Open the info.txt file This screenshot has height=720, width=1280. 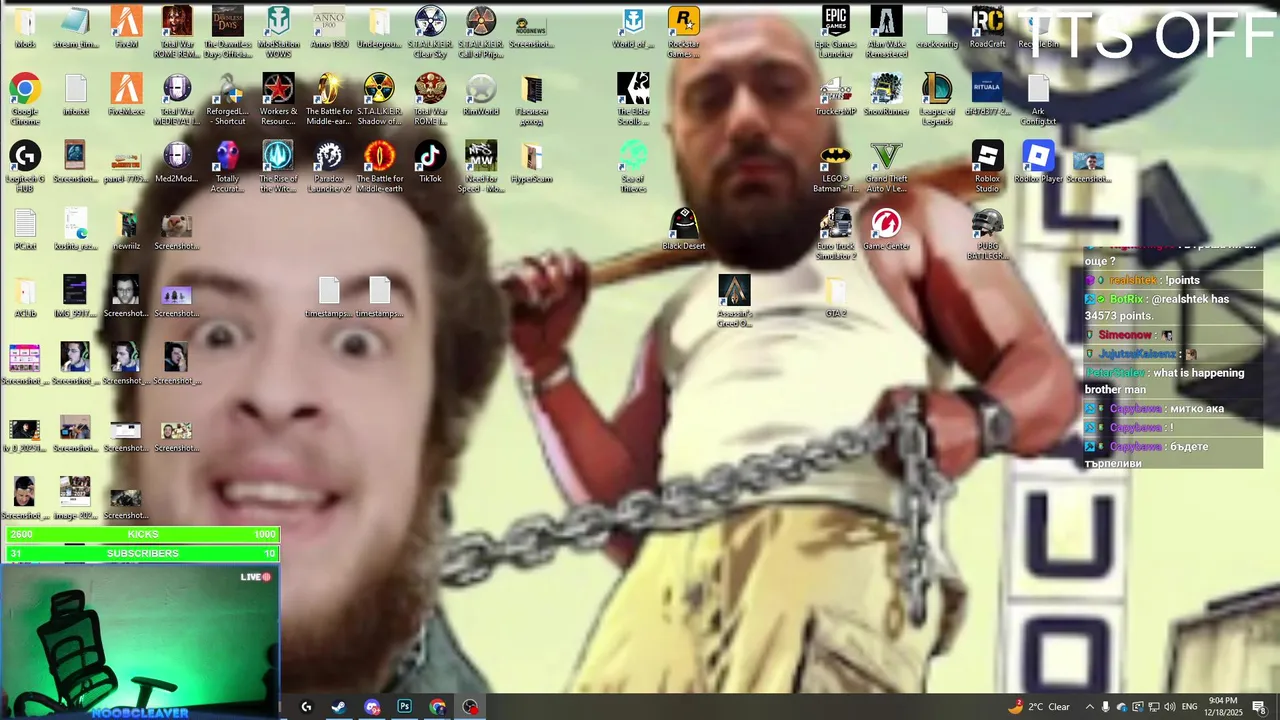point(76,95)
